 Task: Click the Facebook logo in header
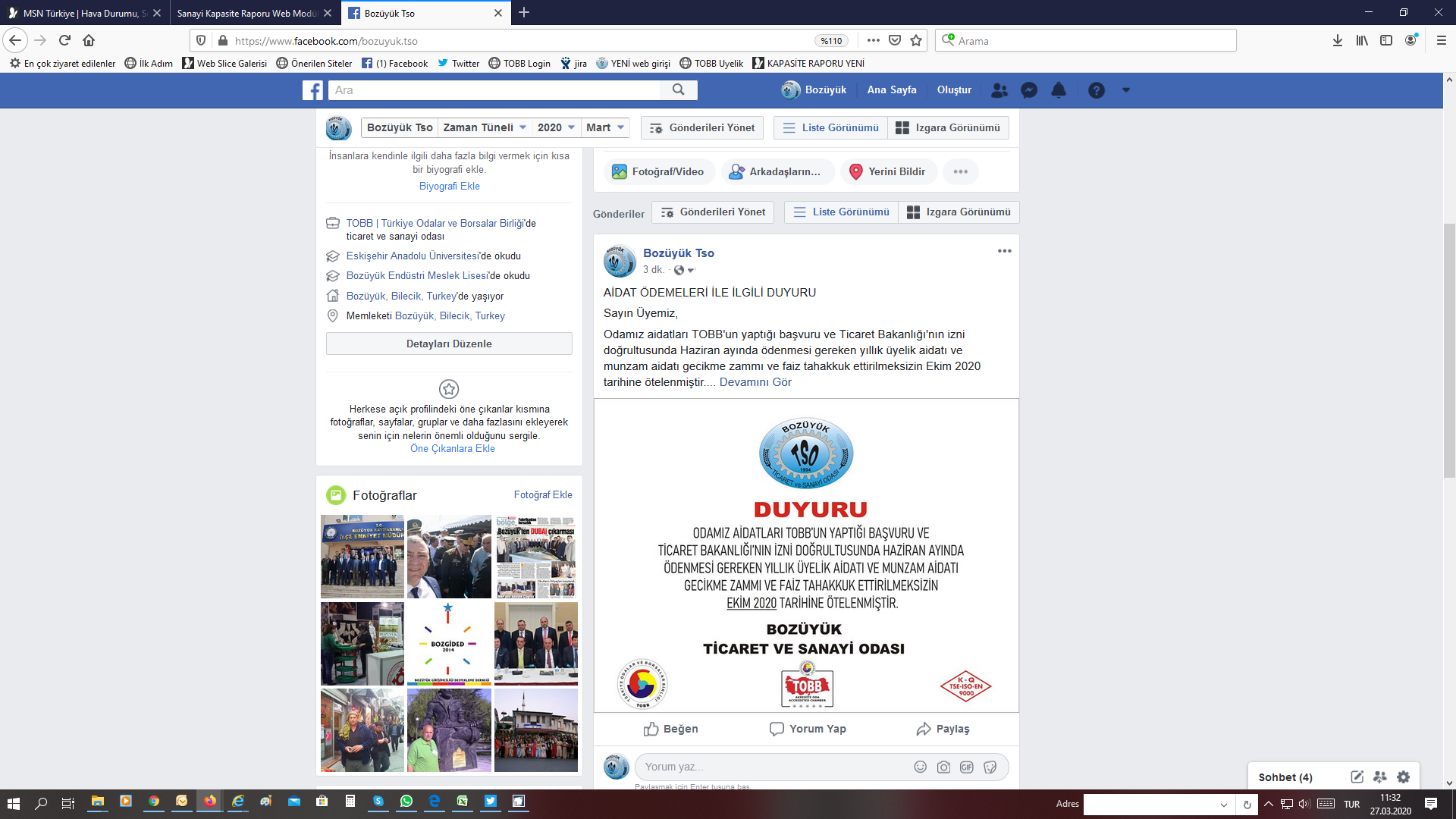(312, 90)
